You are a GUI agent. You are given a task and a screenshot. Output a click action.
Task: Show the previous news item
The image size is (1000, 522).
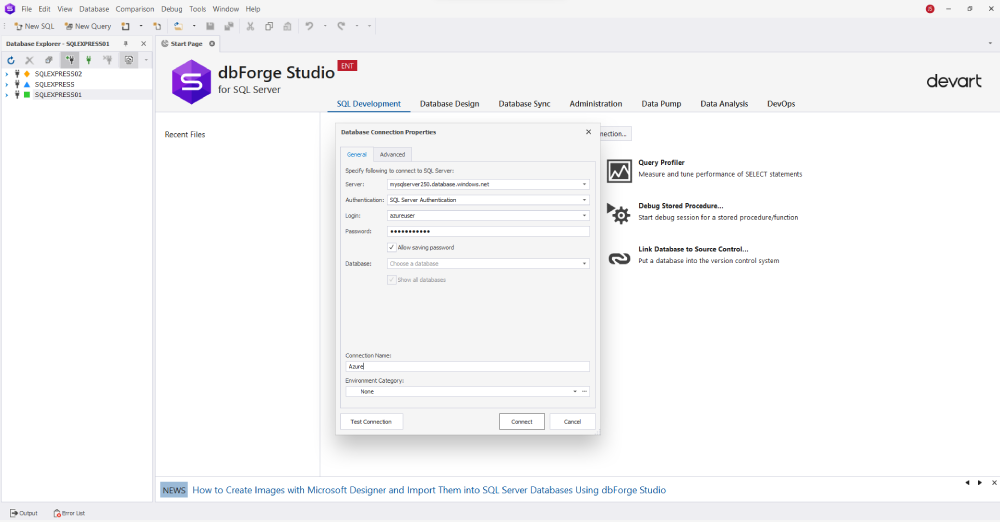coord(967,482)
